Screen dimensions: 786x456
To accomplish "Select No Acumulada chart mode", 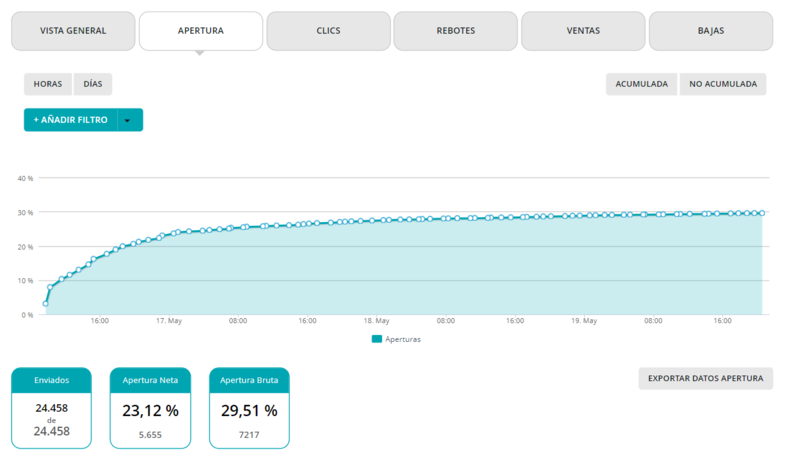I will coord(723,84).
